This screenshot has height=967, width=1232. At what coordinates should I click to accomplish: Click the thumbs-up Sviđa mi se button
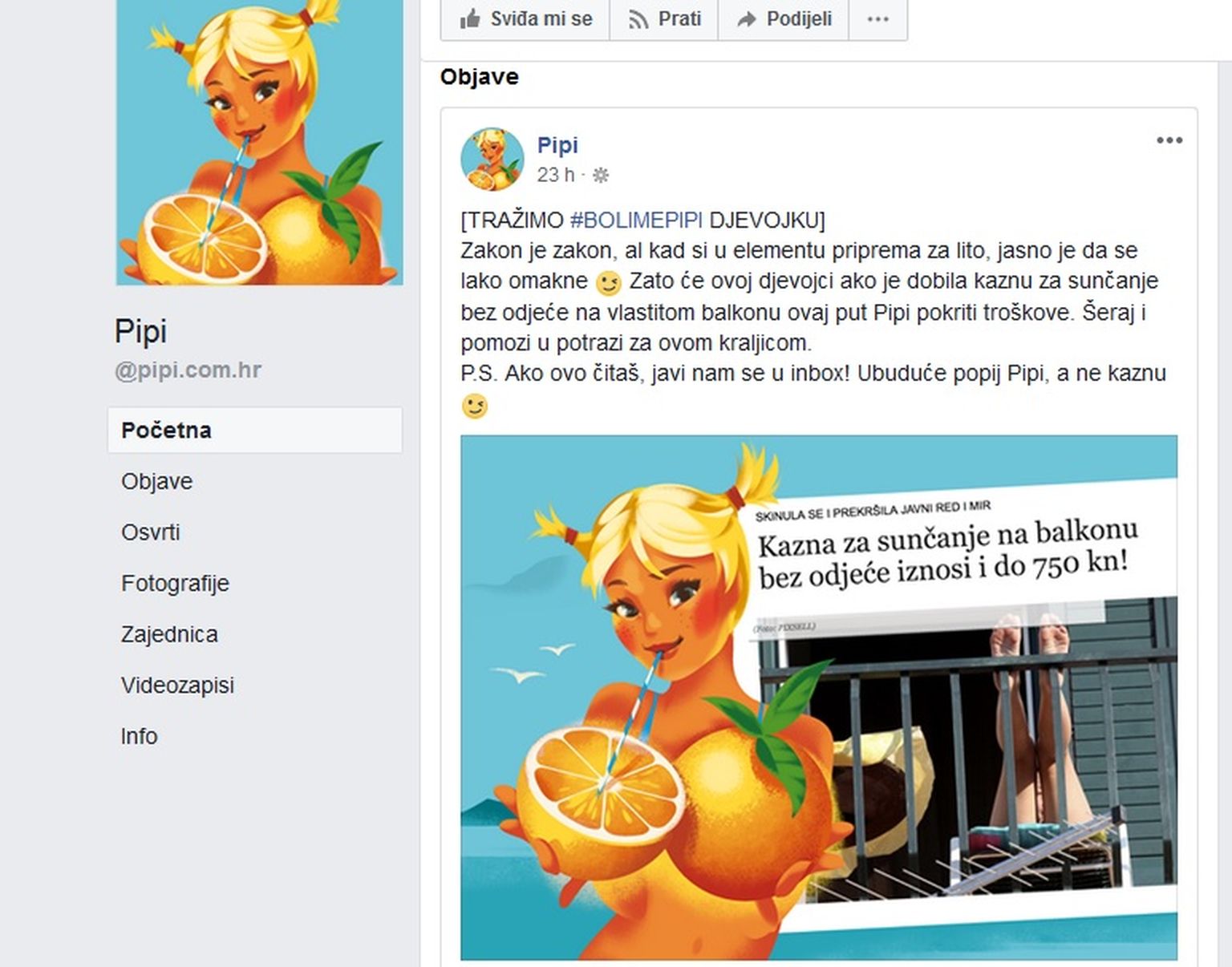point(525,19)
